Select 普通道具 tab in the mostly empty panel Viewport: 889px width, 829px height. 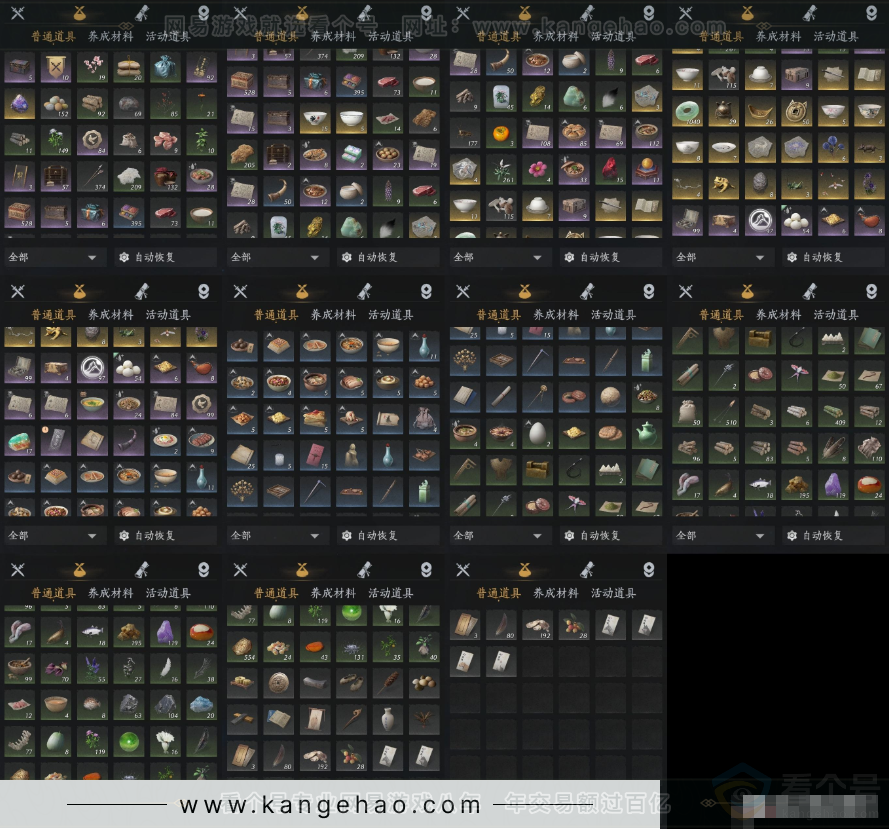tap(498, 593)
